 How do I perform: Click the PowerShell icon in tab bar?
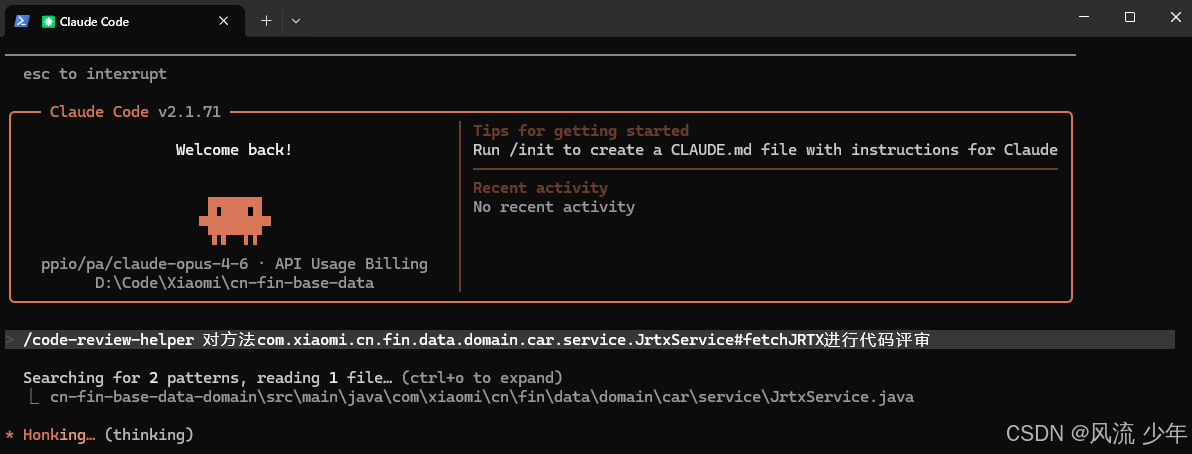pyautogui.click(x=22, y=21)
